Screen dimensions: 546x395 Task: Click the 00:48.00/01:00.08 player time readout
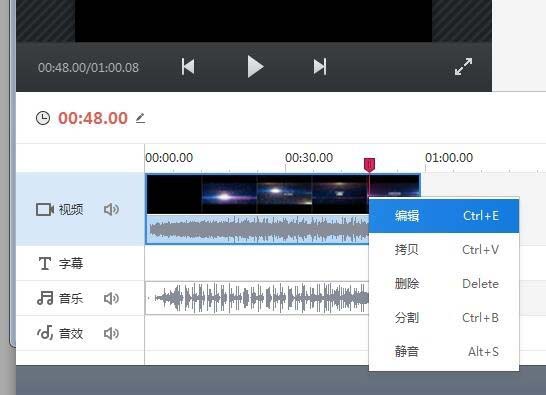point(88,68)
